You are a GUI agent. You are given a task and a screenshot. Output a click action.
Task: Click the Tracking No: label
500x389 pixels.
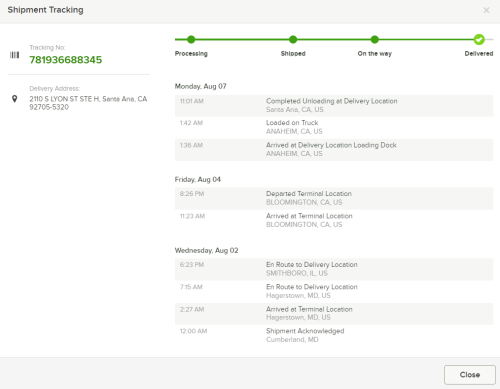(47, 48)
